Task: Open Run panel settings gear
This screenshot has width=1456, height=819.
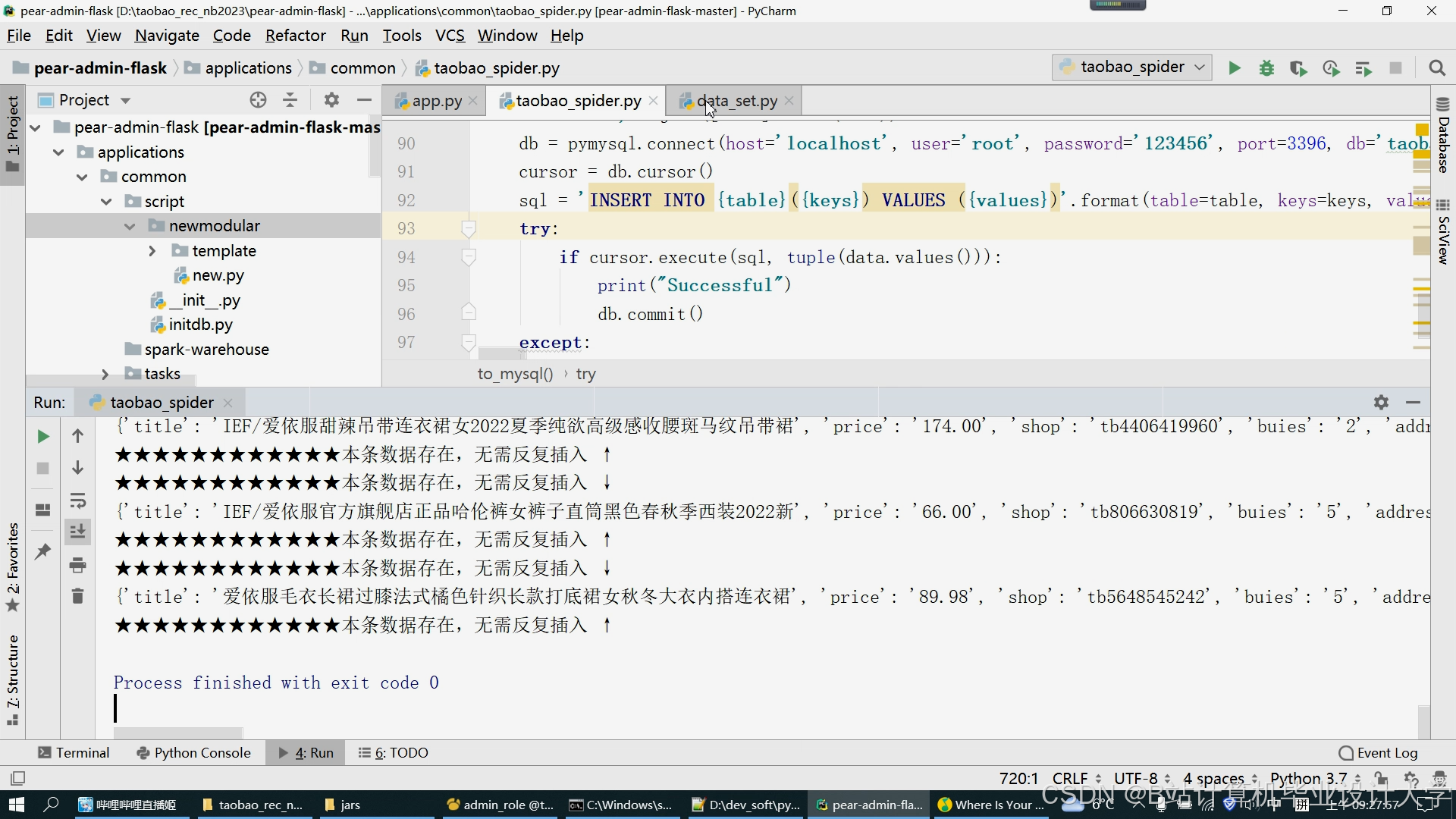Action: pos(1381,403)
